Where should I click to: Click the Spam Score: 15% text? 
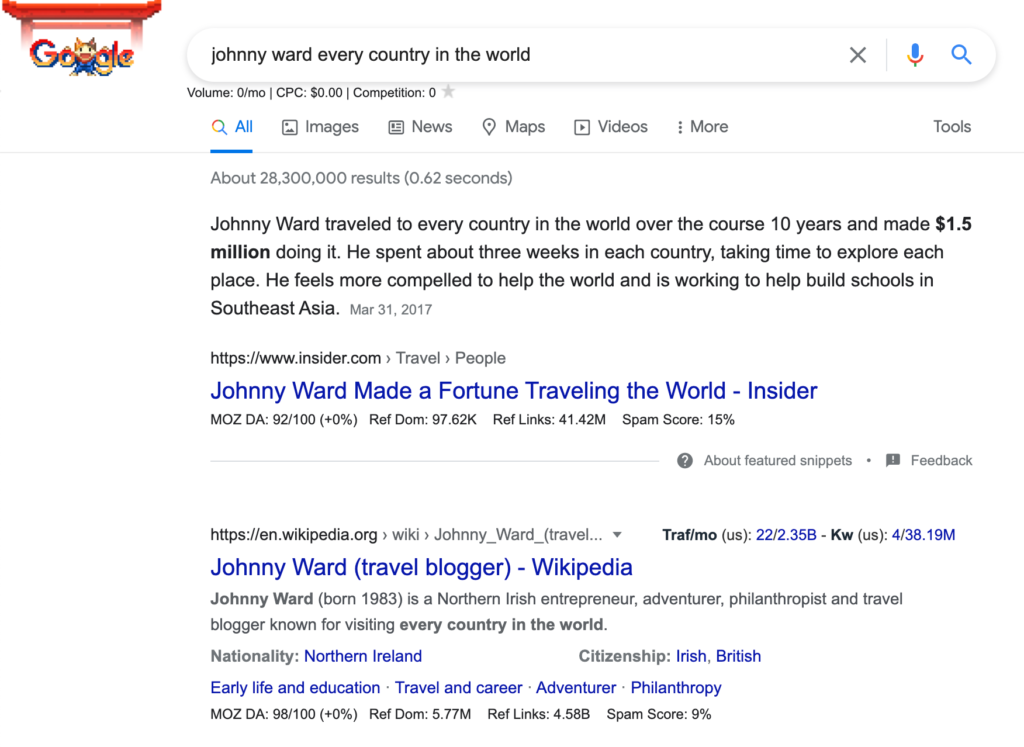678,419
